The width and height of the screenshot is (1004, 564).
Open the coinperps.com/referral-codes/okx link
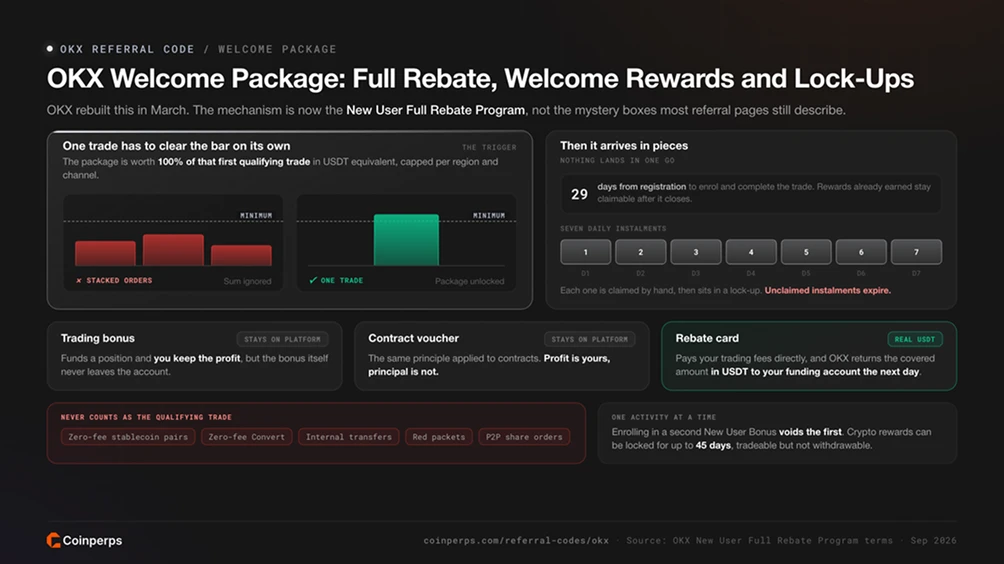coord(516,540)
